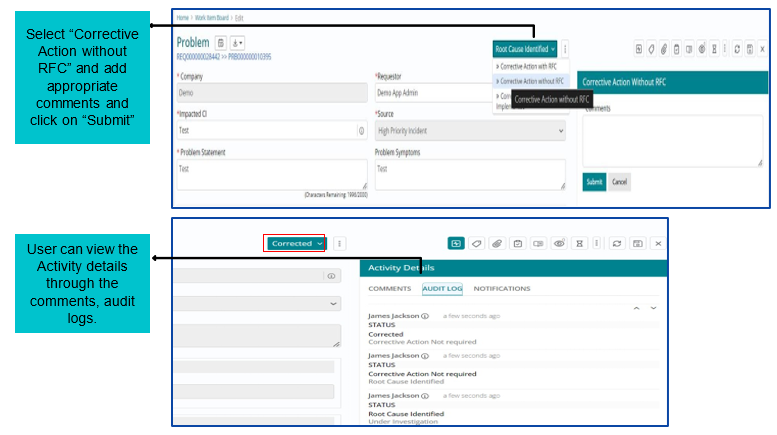Screen dimensions: 777x435
Task: Click the save disk icon in lower toolbar
Action: click(638, 243)
